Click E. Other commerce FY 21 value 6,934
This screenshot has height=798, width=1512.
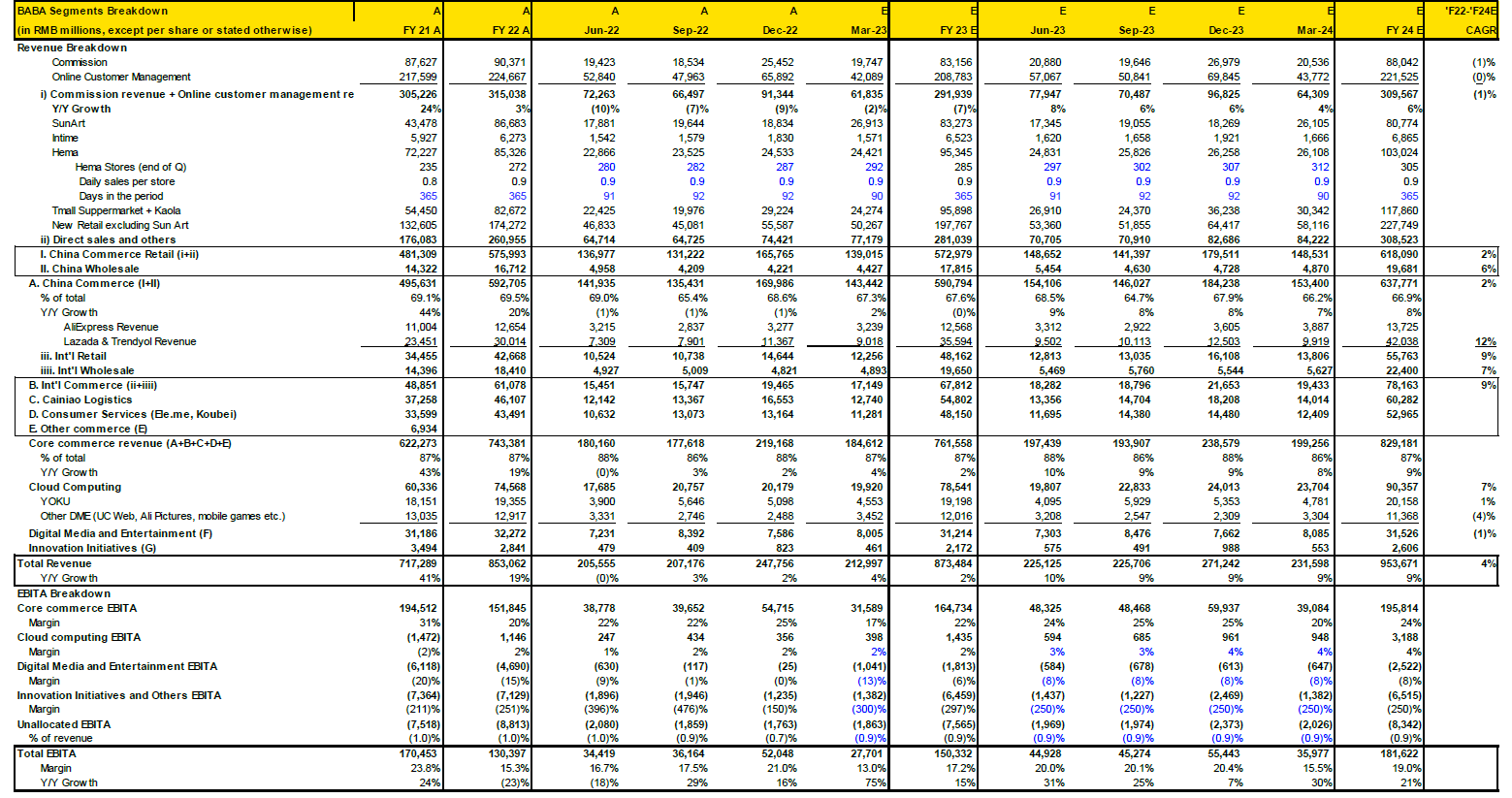coord(424,429)
